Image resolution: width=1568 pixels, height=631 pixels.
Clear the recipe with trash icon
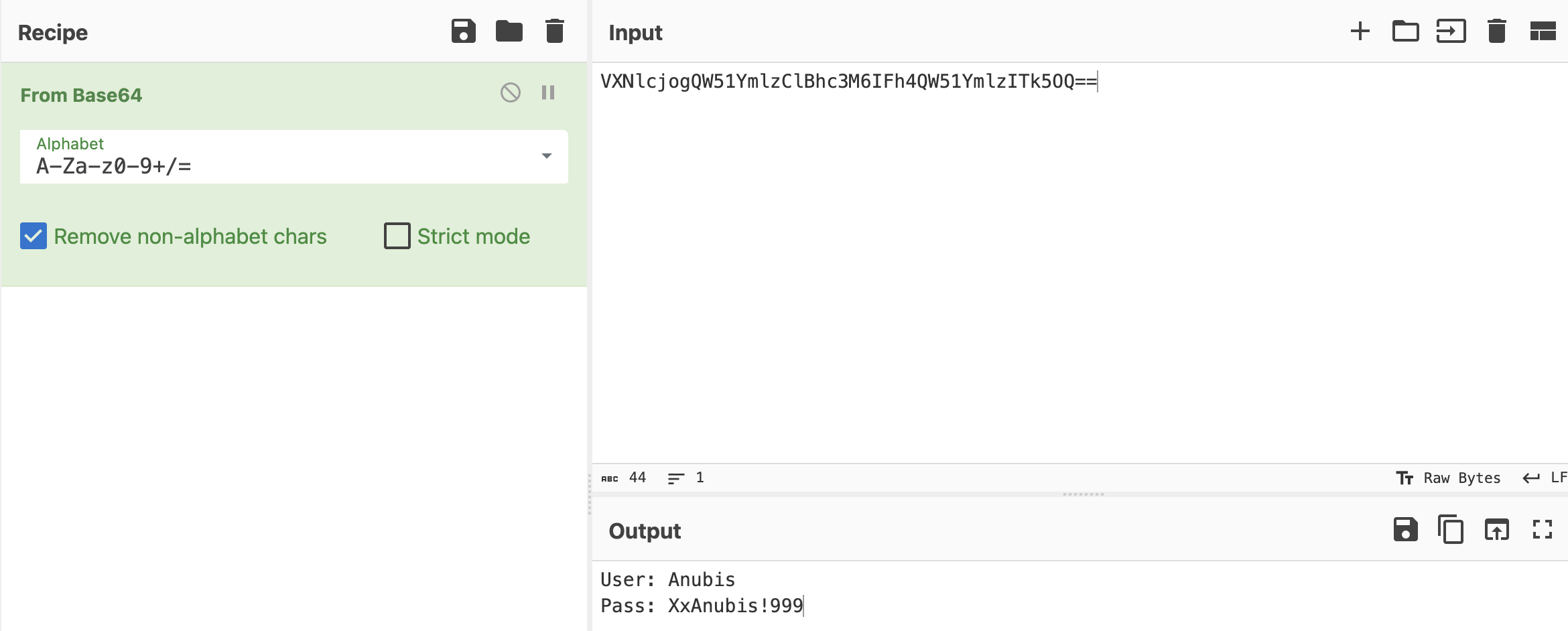click(x=554, y=31)
